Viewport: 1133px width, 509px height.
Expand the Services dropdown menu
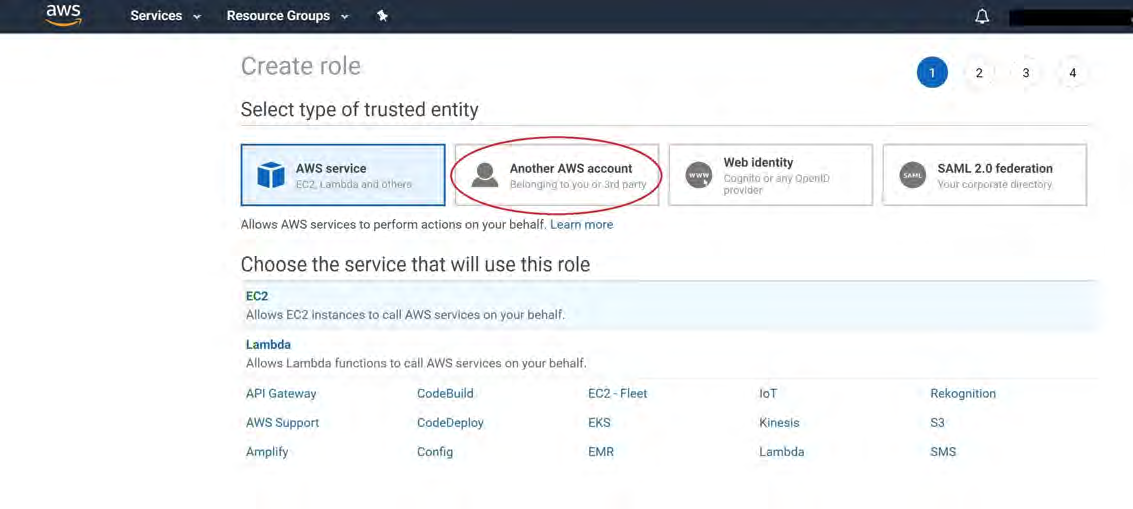165,16
